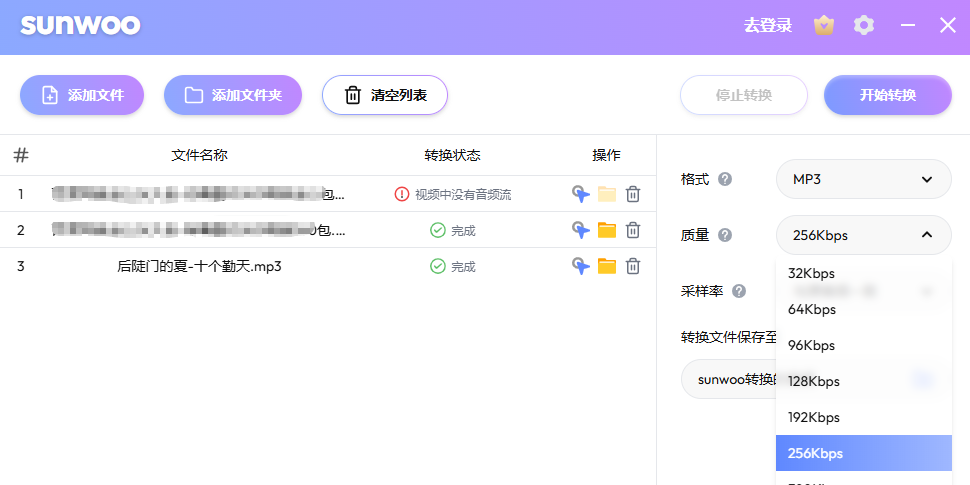Screen dimensions: 970x485
Task: Collapse the 256Kbps quality dropdown
Action: (863, 235)
